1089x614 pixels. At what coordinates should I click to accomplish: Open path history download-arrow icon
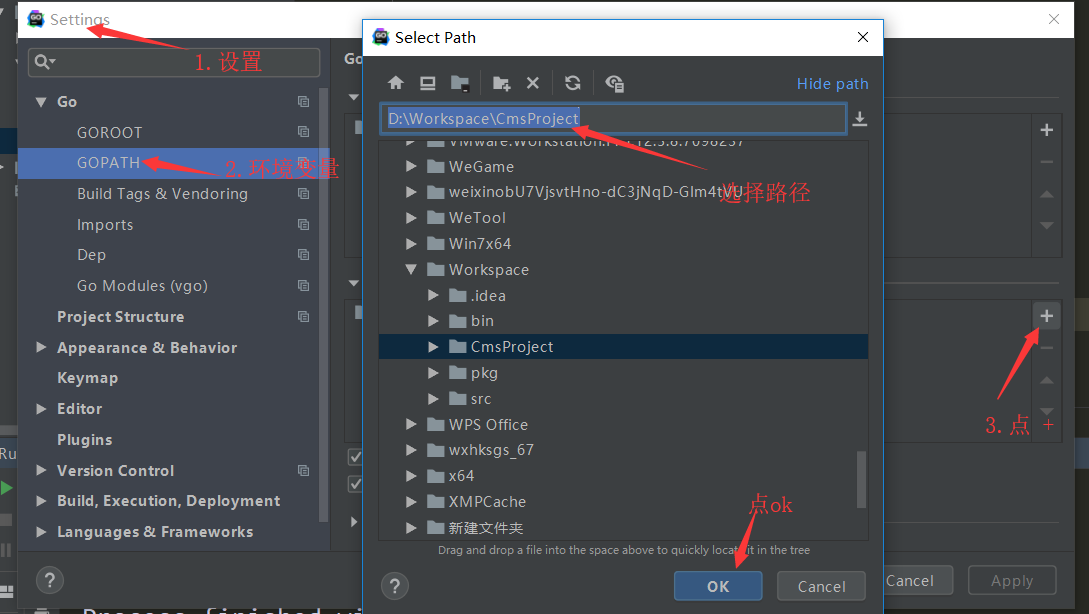pyautogui.click(x=859, y=119)
